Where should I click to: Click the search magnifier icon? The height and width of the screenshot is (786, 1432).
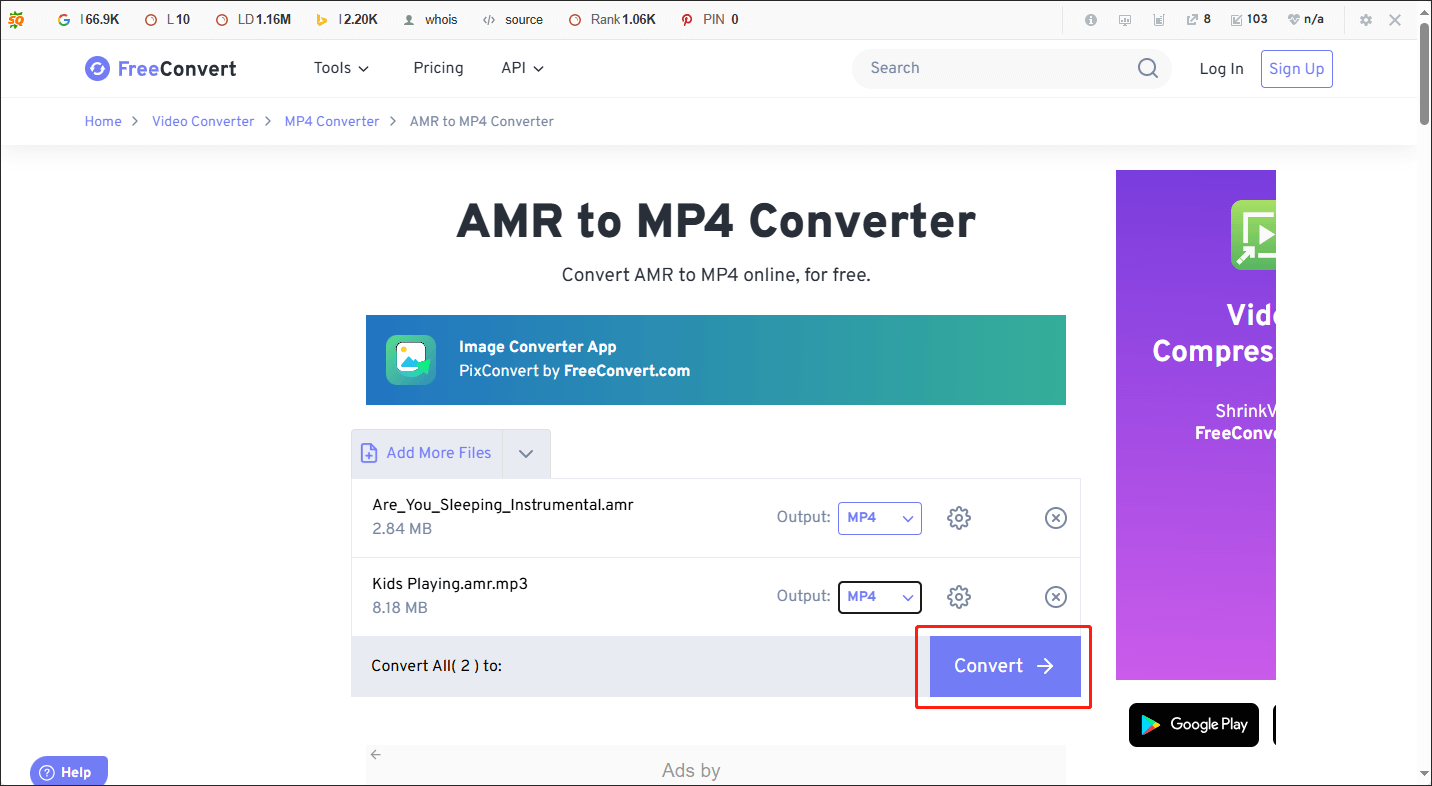(x=1147, y=68)
